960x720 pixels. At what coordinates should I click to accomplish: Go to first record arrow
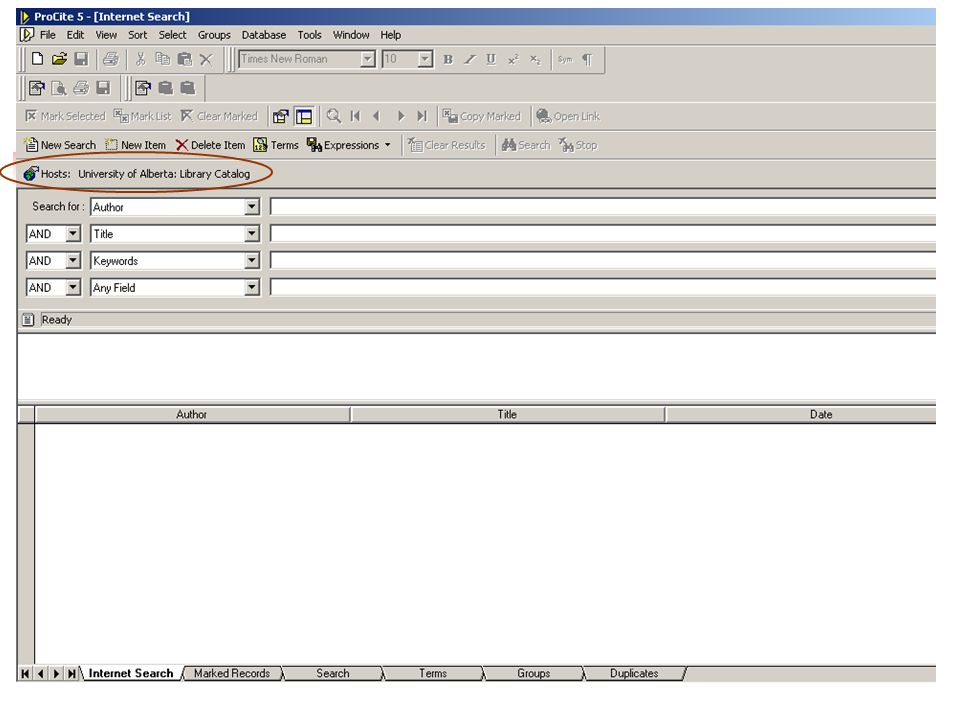pos(355,116)
